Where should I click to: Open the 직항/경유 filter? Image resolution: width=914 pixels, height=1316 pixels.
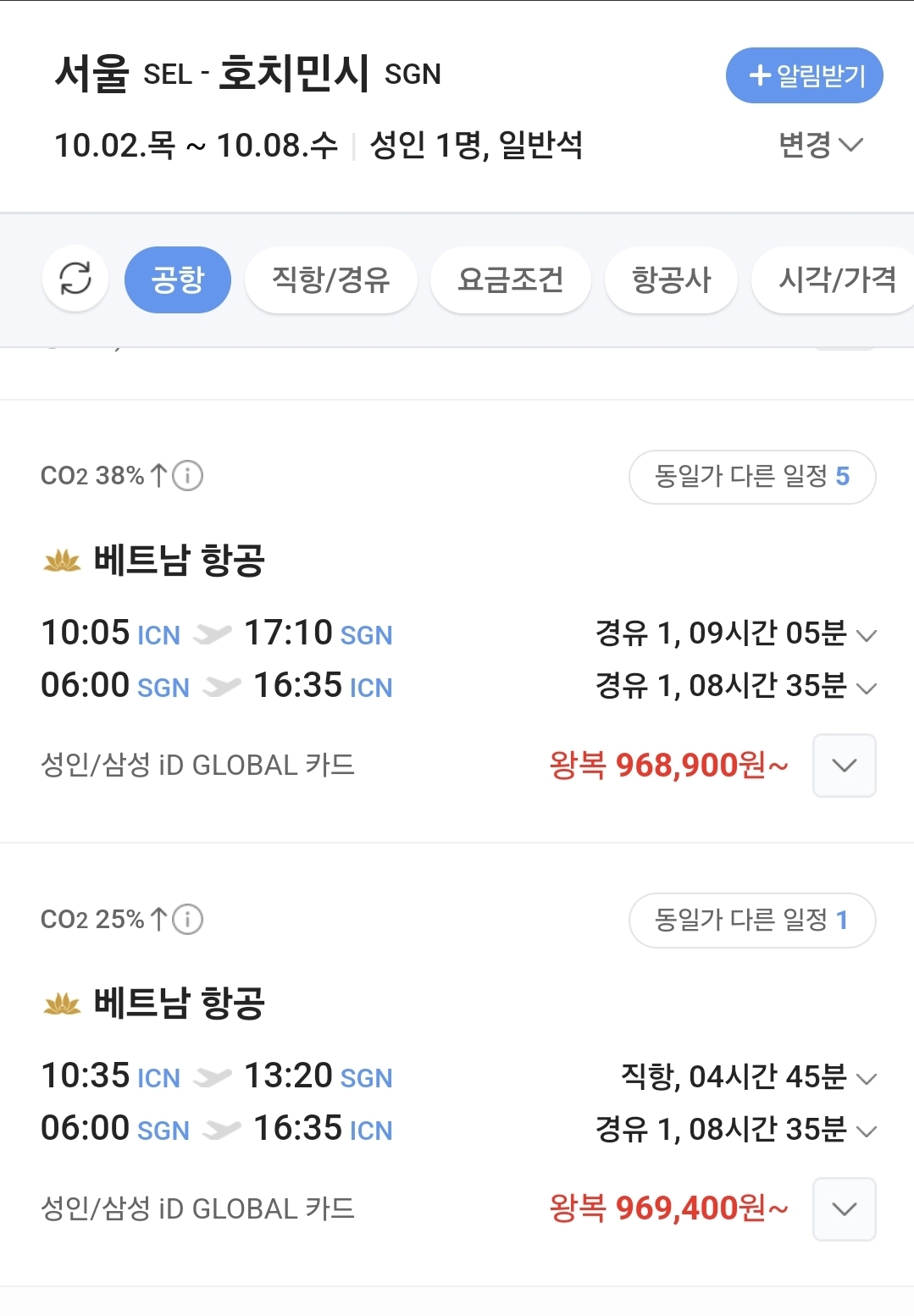pyautogui.click(x=330, y=279)
